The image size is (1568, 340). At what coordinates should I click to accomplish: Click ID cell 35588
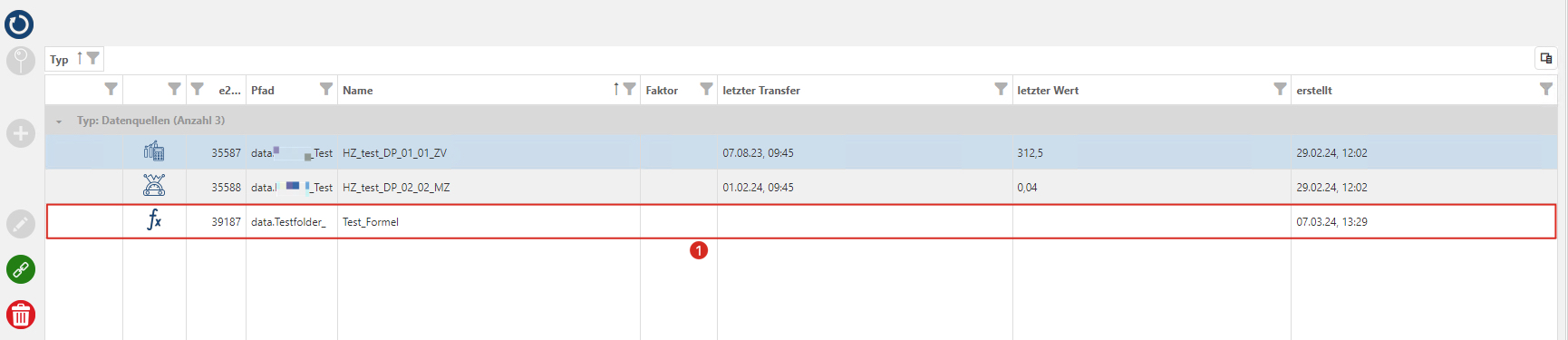tap(227, 188)
